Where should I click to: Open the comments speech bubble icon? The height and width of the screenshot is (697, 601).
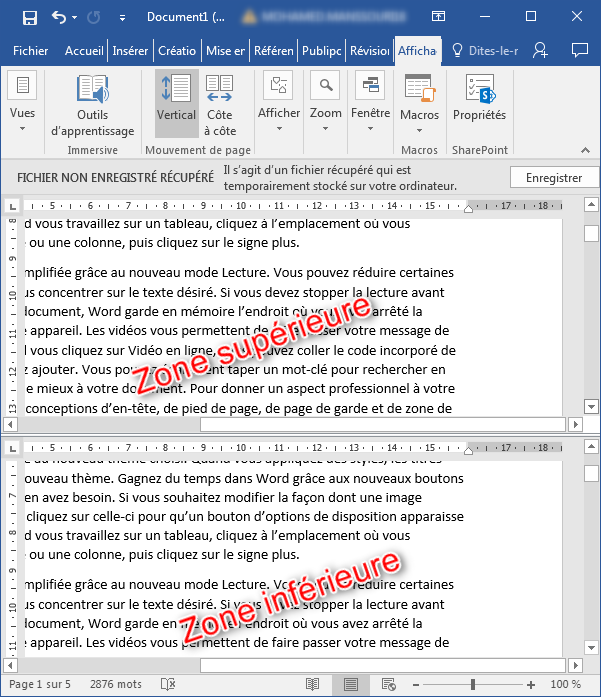click(x=580, y=50)
